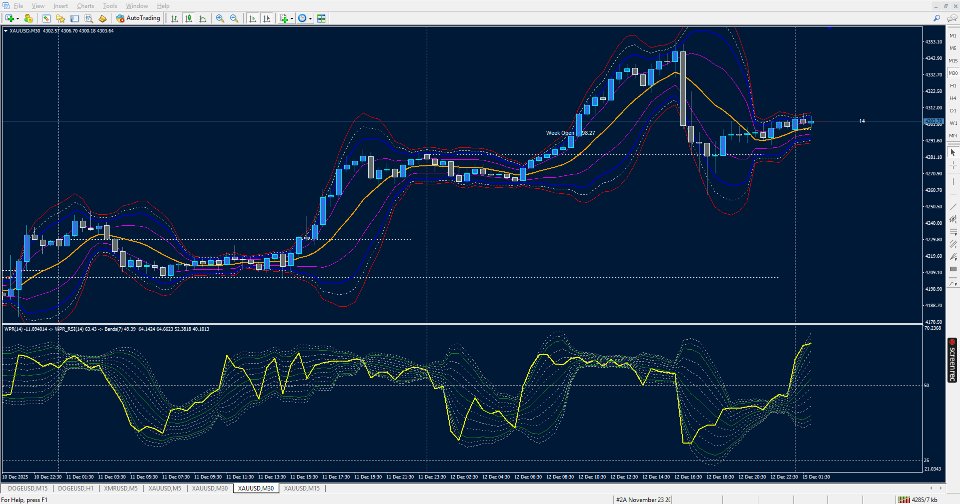Screen dimensions: 960x504
Task: Switch timeframe to H4
Action: pos(953,98)
